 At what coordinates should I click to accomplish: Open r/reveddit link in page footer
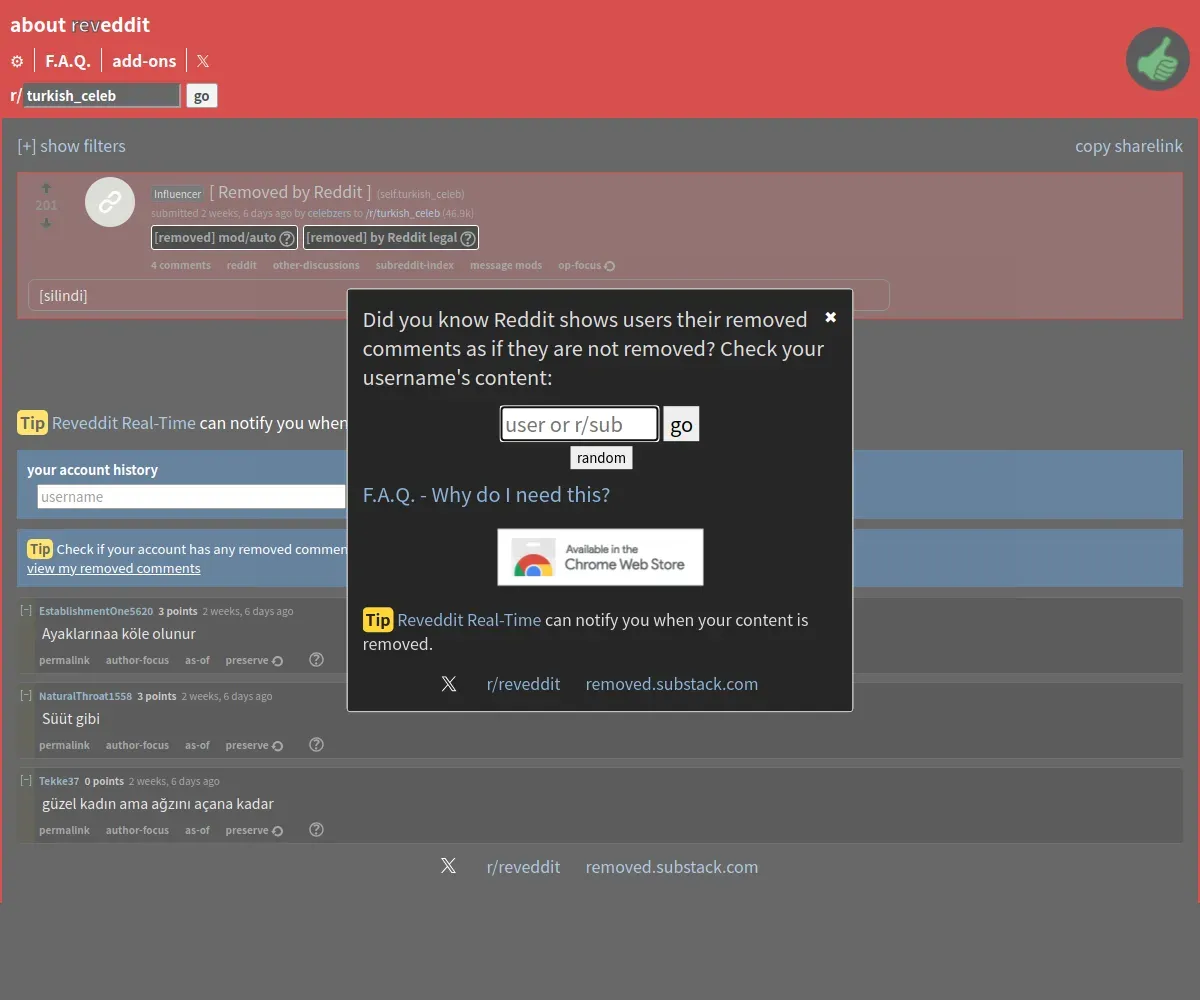(523, 867)
